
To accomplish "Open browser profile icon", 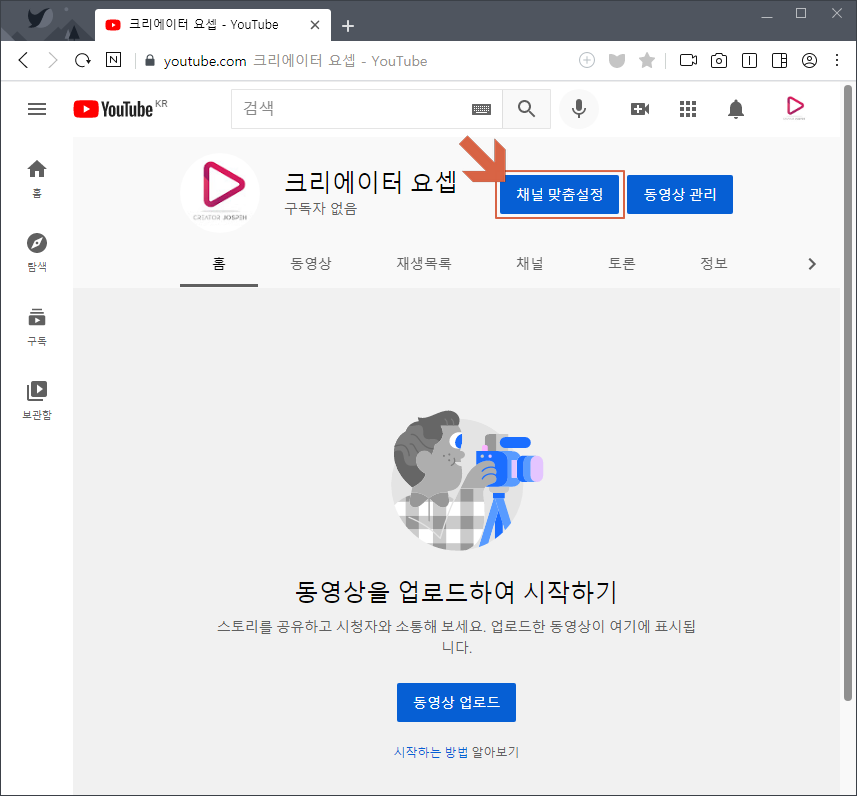I will 809,60.
